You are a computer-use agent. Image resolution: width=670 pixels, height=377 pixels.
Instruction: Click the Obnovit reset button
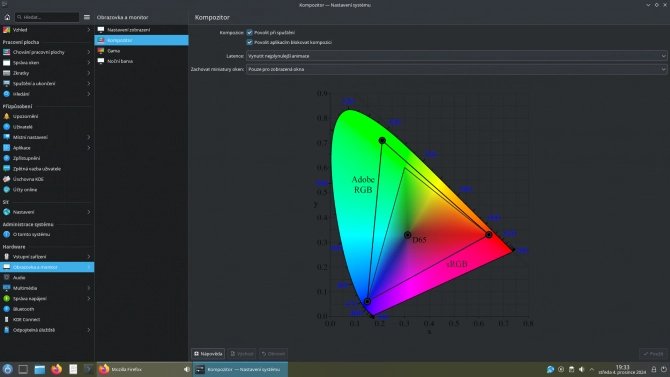point(273,354)
